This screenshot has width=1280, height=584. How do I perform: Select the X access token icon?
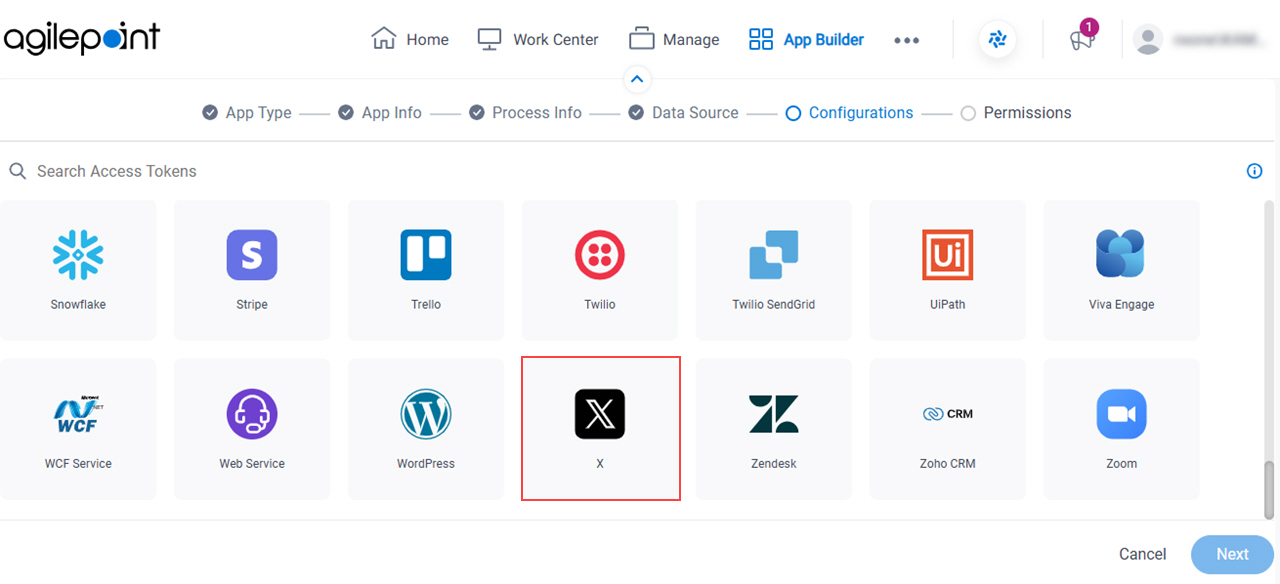600,414
